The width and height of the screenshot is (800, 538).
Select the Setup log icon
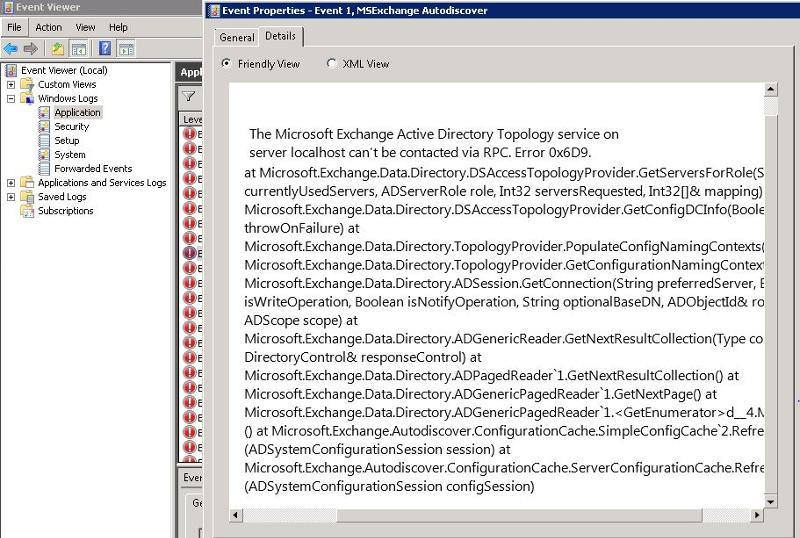[44, 140]
